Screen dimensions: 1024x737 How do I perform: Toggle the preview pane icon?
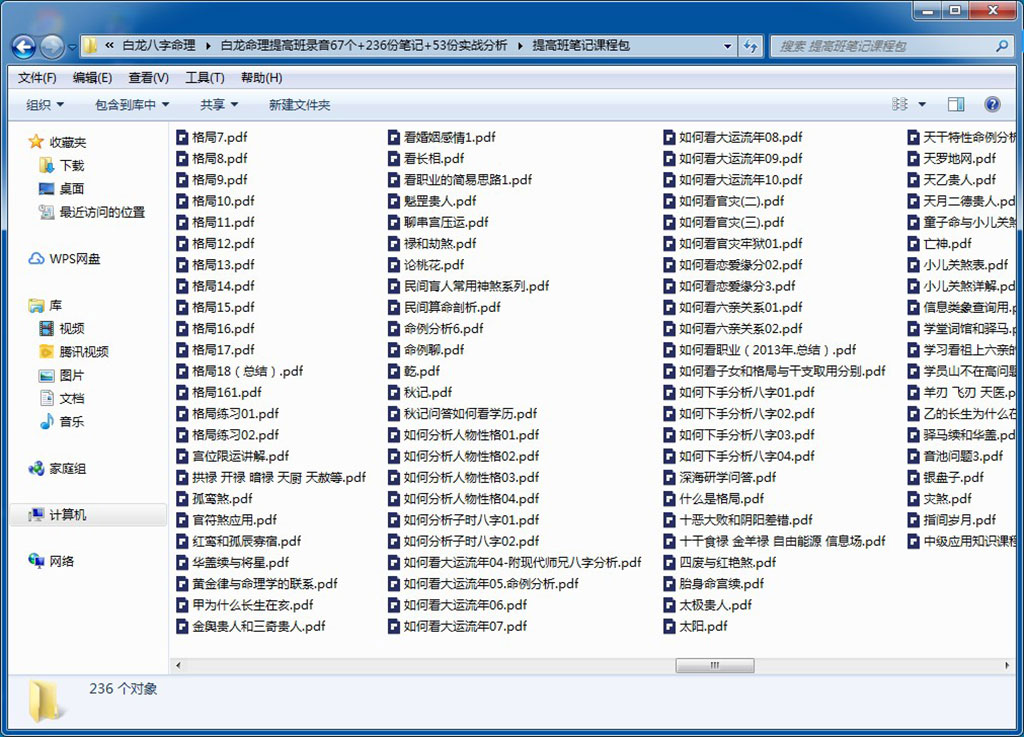point(955,104)
